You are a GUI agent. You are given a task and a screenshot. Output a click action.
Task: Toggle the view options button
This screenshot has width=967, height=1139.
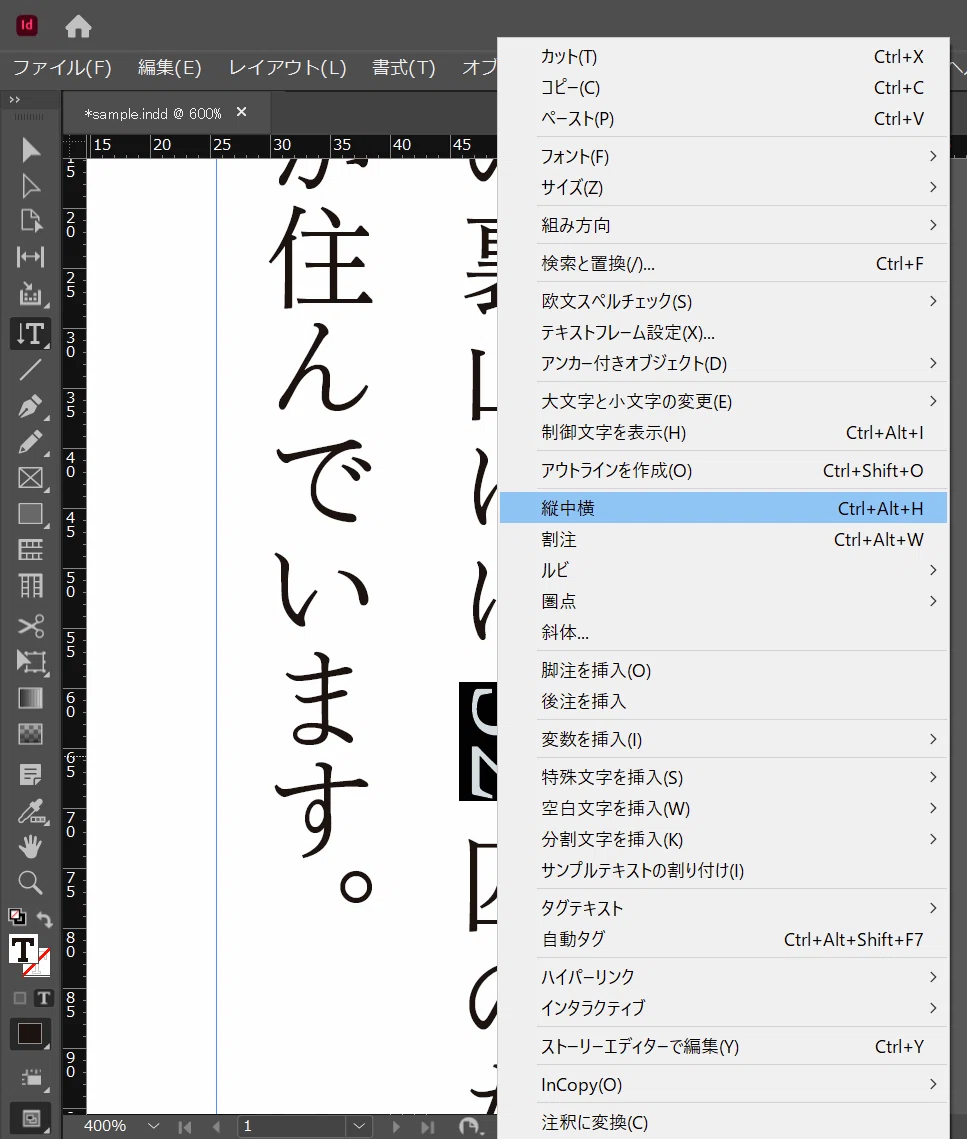pos(31,1078)
